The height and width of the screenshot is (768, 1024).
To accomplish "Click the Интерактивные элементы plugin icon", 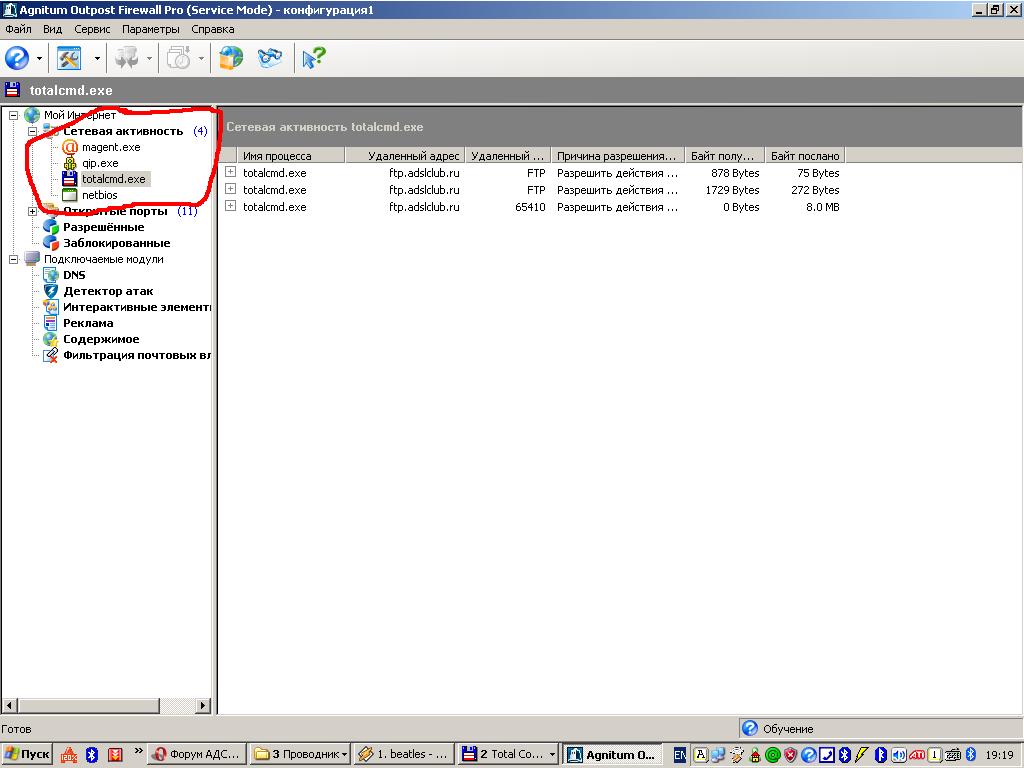I will tap(50, 307).
